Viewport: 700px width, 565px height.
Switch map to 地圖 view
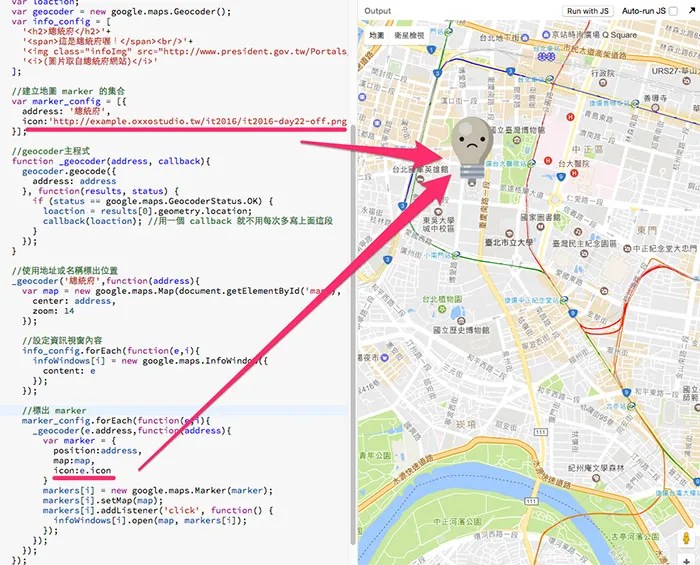click(x=376, y=35)
